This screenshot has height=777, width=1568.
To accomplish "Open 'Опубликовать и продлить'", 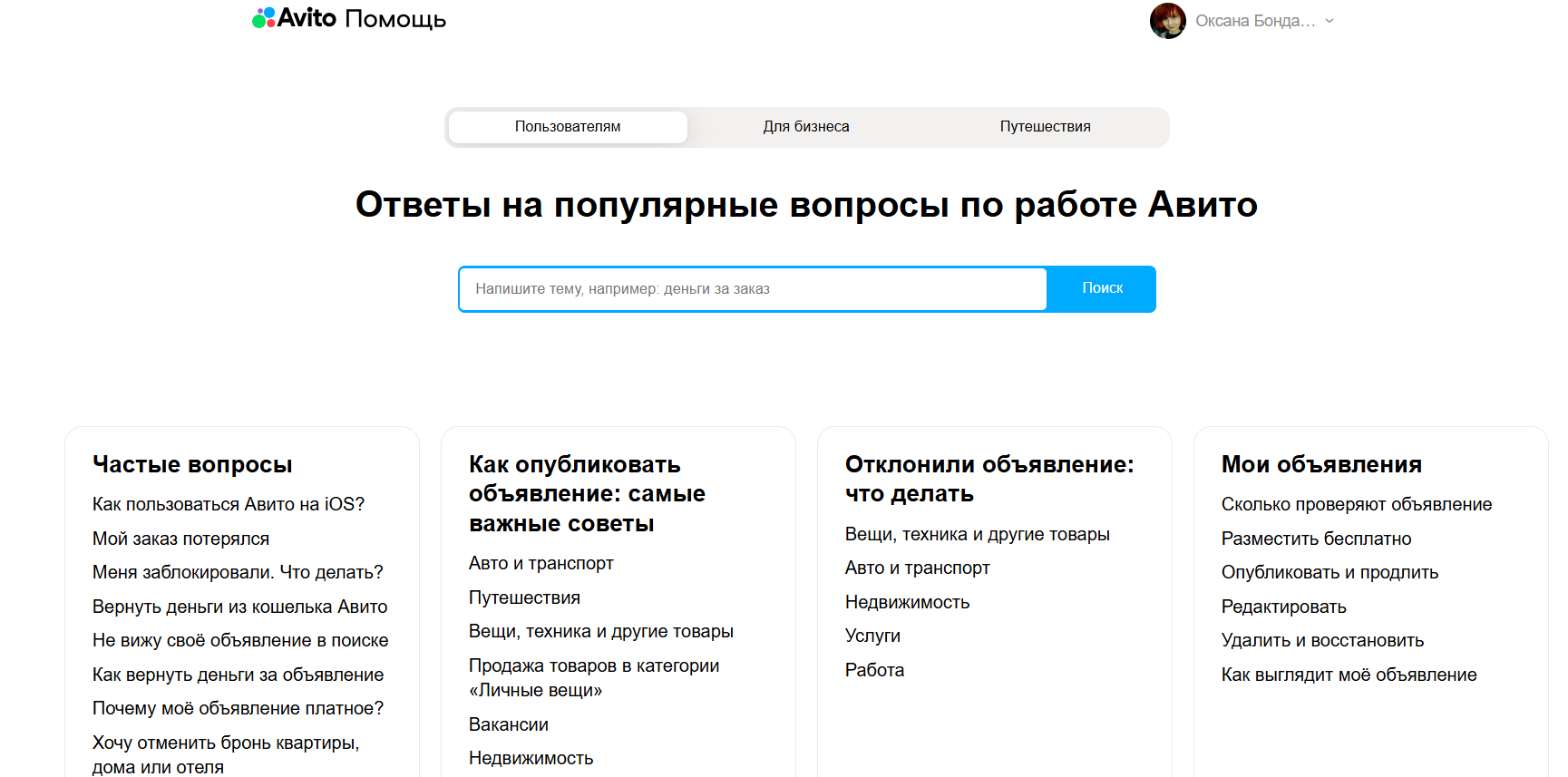I will 1330,572.
